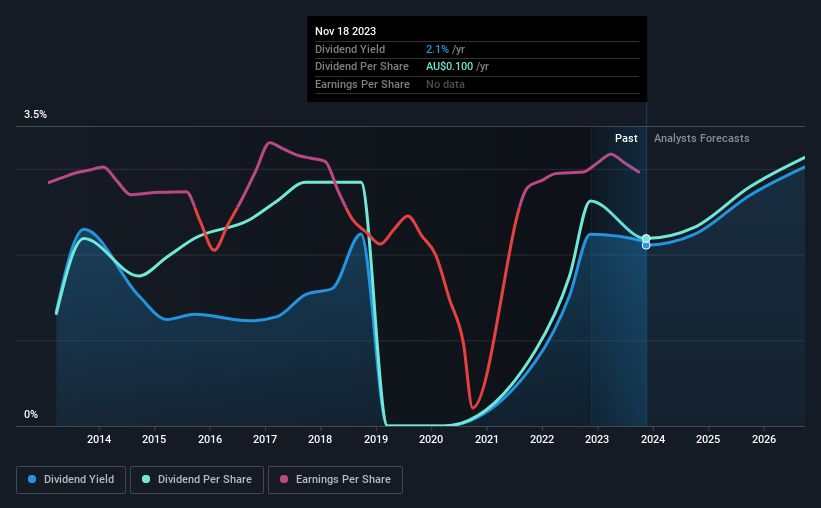Viewport: 821px width, 508px height.
Task: Click the AU$0.100 dividend per share value
Action: (x=449, y=67)
